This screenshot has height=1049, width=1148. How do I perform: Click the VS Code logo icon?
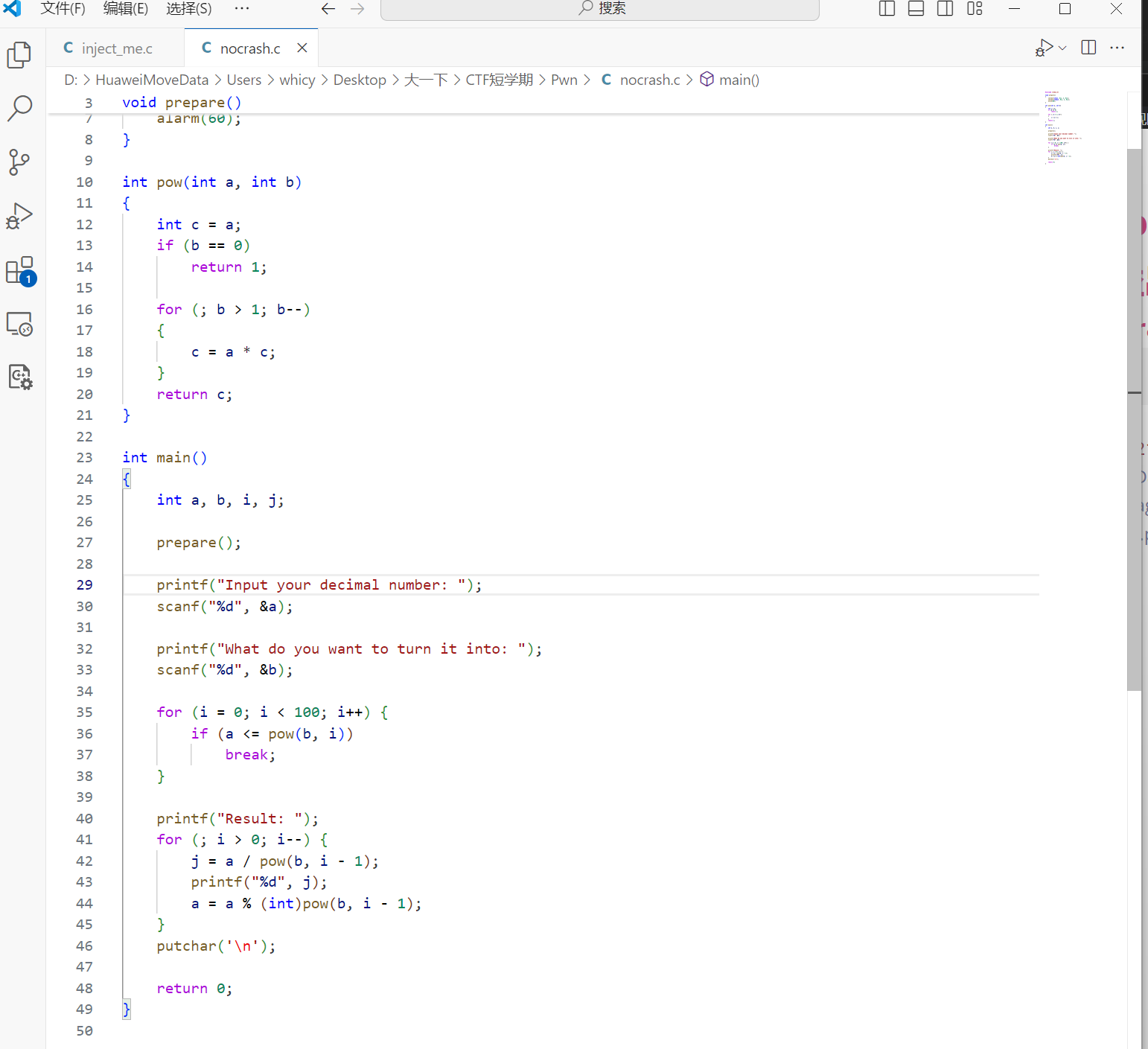[13, 8]
